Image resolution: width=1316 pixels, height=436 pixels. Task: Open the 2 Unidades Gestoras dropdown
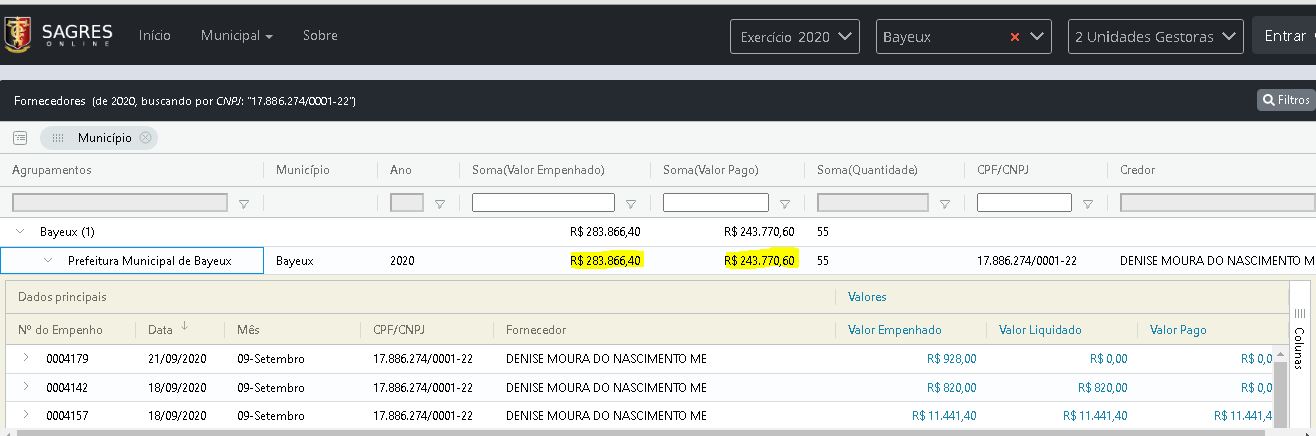tap(1154, 37)
